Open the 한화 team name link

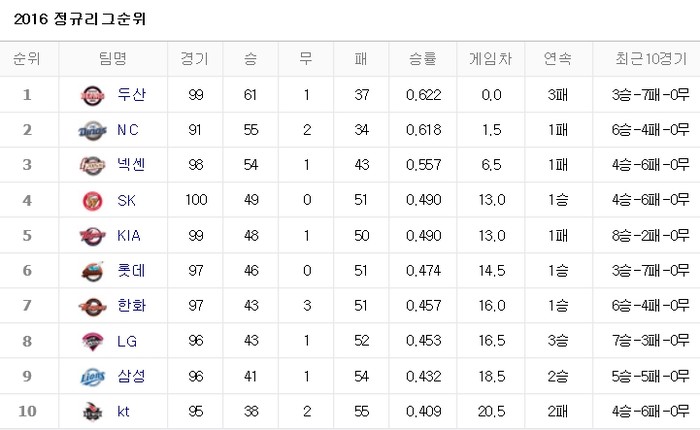pyautogui.click(x=131, y=305)
